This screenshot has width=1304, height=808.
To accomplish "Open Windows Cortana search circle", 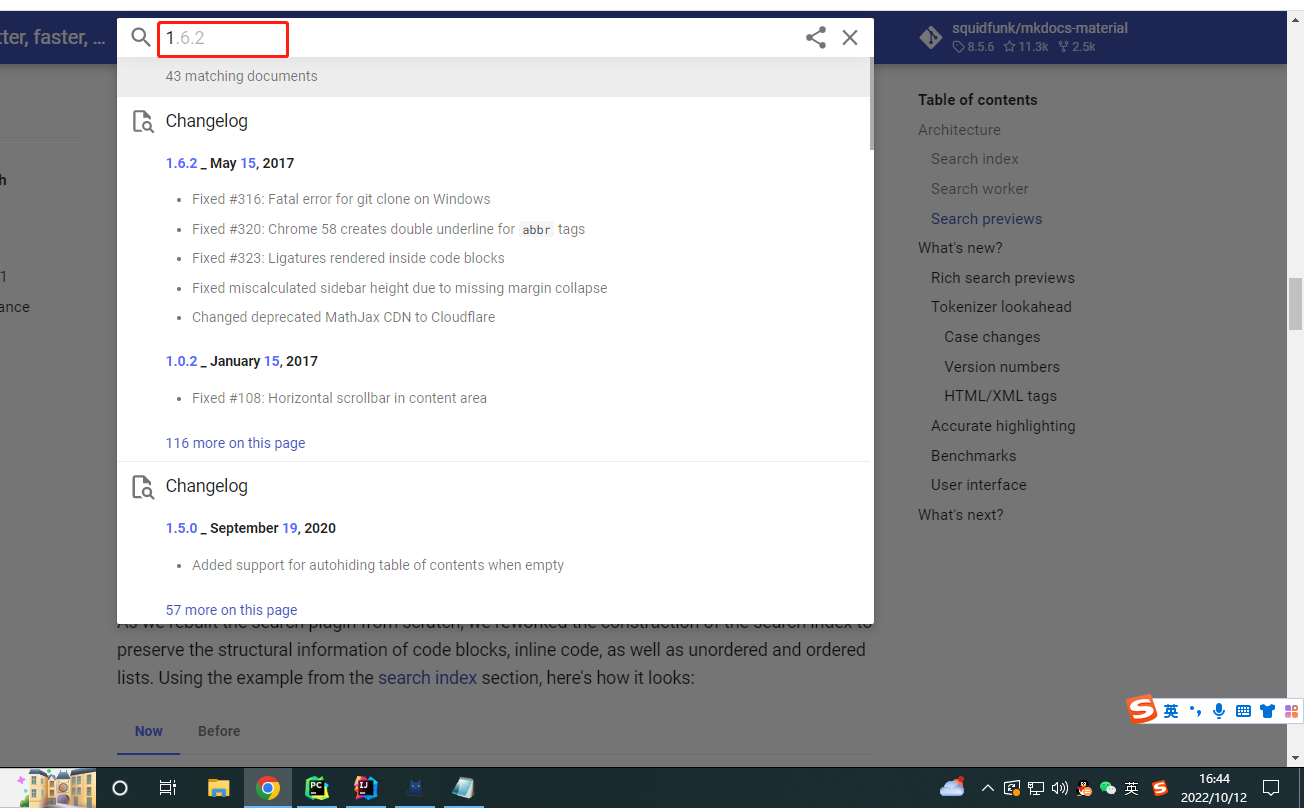I will coord(120,788).
